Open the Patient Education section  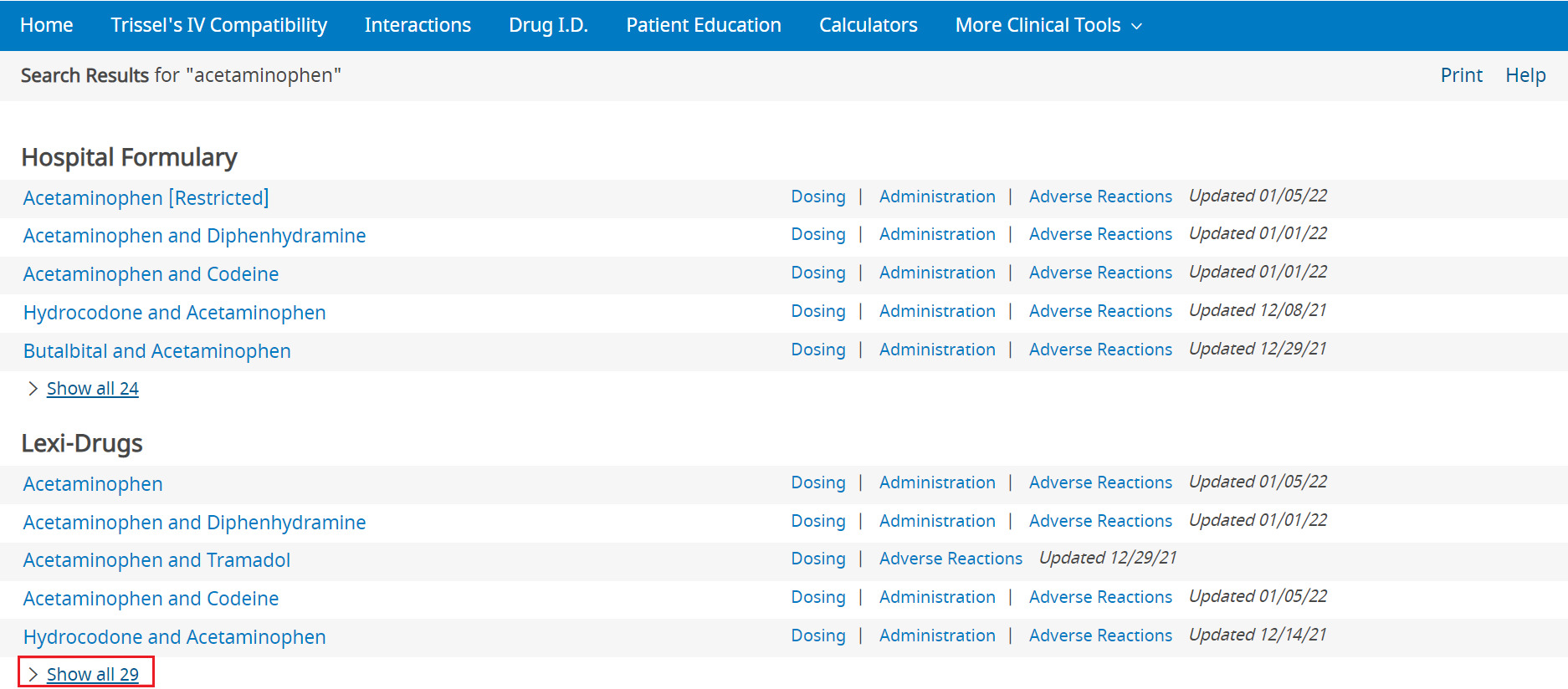tap(703, 25)
